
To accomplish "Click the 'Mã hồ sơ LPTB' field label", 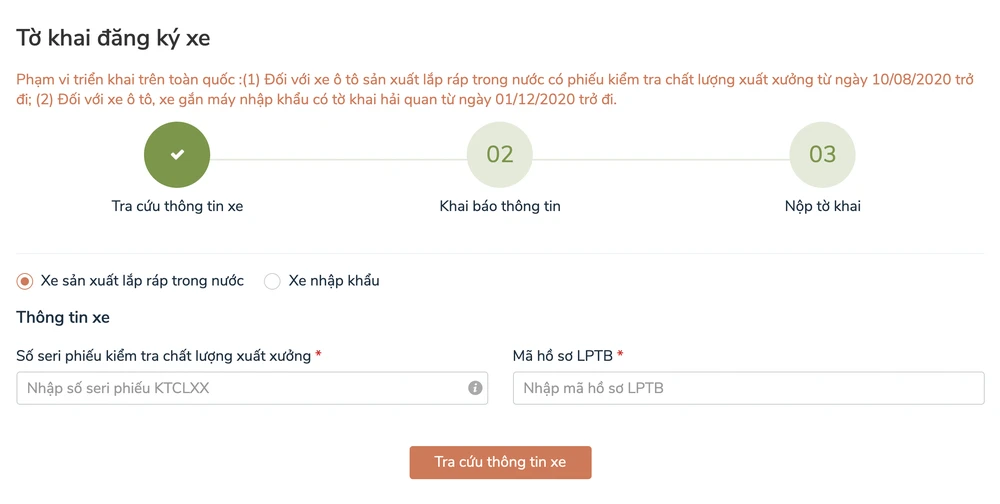I will [563, 355].
